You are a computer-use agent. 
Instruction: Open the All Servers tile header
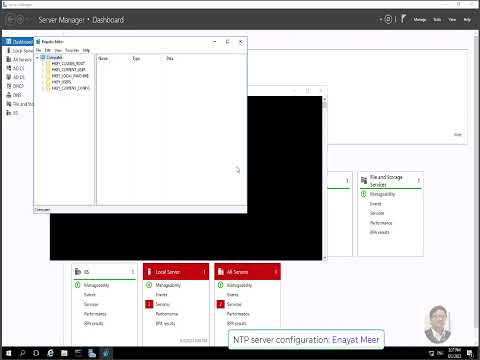(x=247, y=272)
